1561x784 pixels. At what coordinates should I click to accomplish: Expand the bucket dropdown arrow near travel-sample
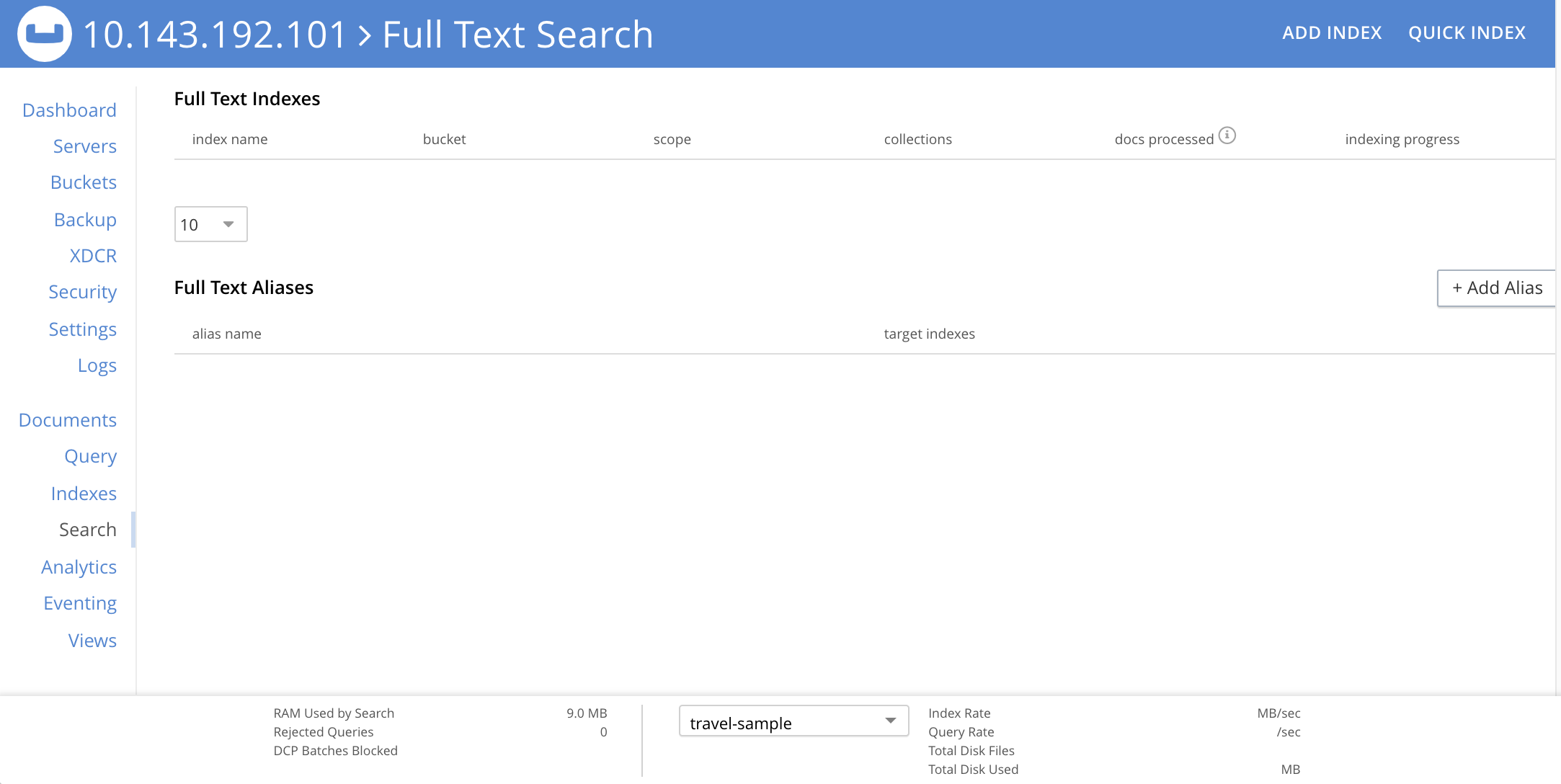(891, 721)
